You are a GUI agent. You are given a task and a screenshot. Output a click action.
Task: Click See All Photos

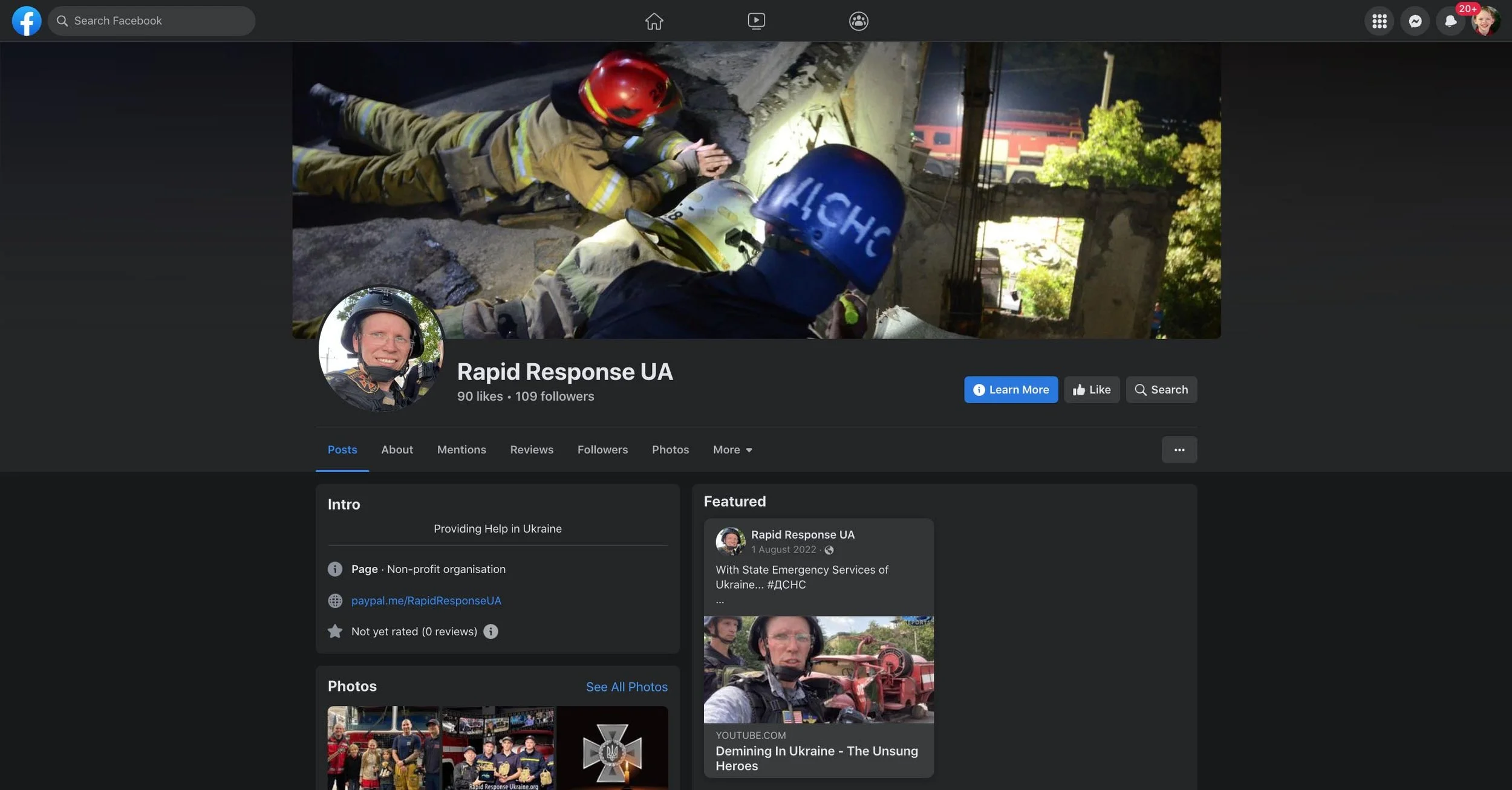pyautogui.click(x=627, y=687)
